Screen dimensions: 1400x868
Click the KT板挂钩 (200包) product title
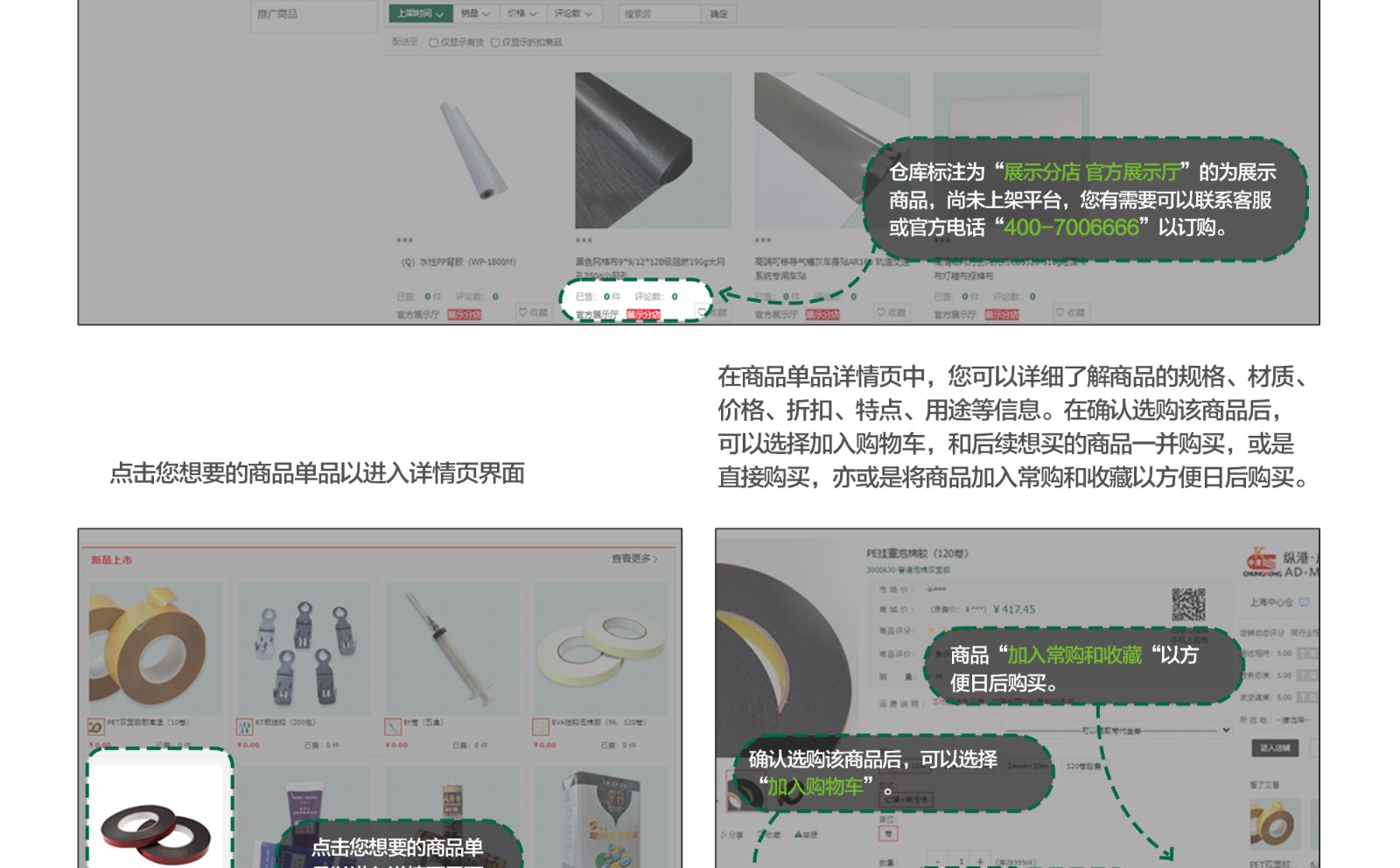pos(285,723)
